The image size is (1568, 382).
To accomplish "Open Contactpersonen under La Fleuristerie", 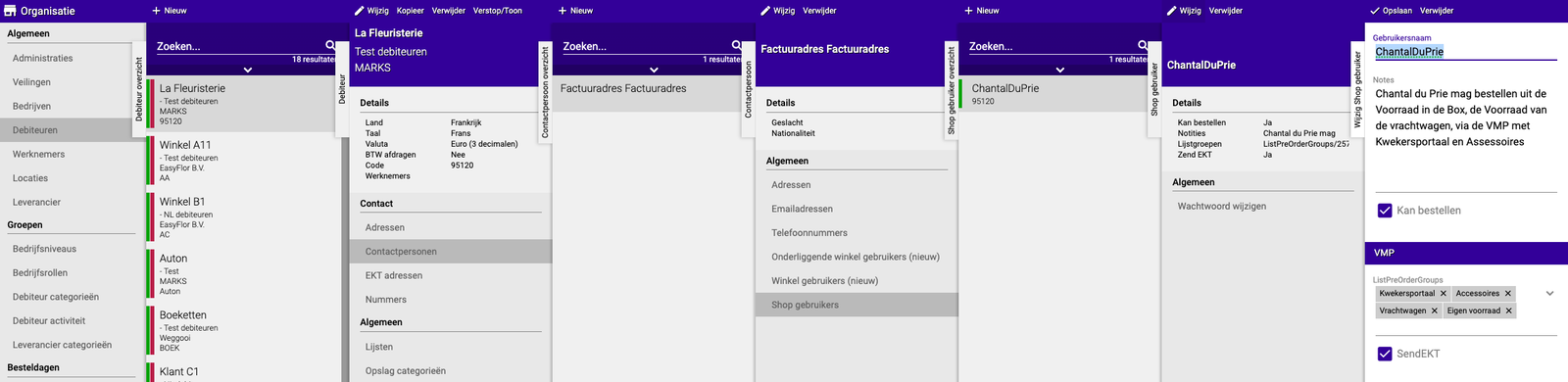I will coord(451,252).
